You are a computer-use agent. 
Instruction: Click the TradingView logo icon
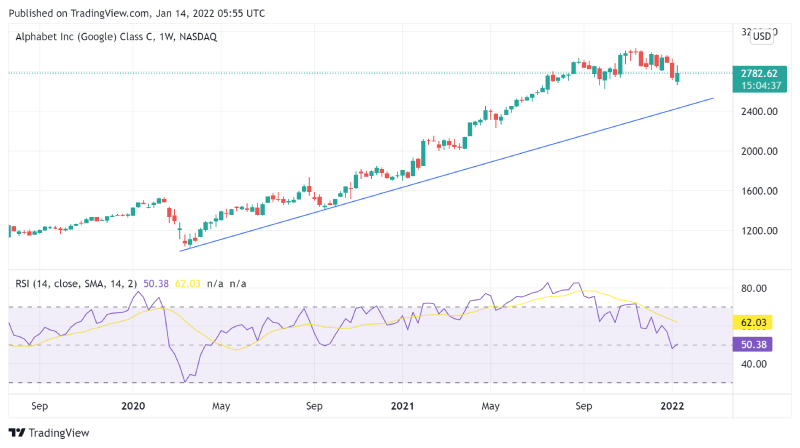17,433
